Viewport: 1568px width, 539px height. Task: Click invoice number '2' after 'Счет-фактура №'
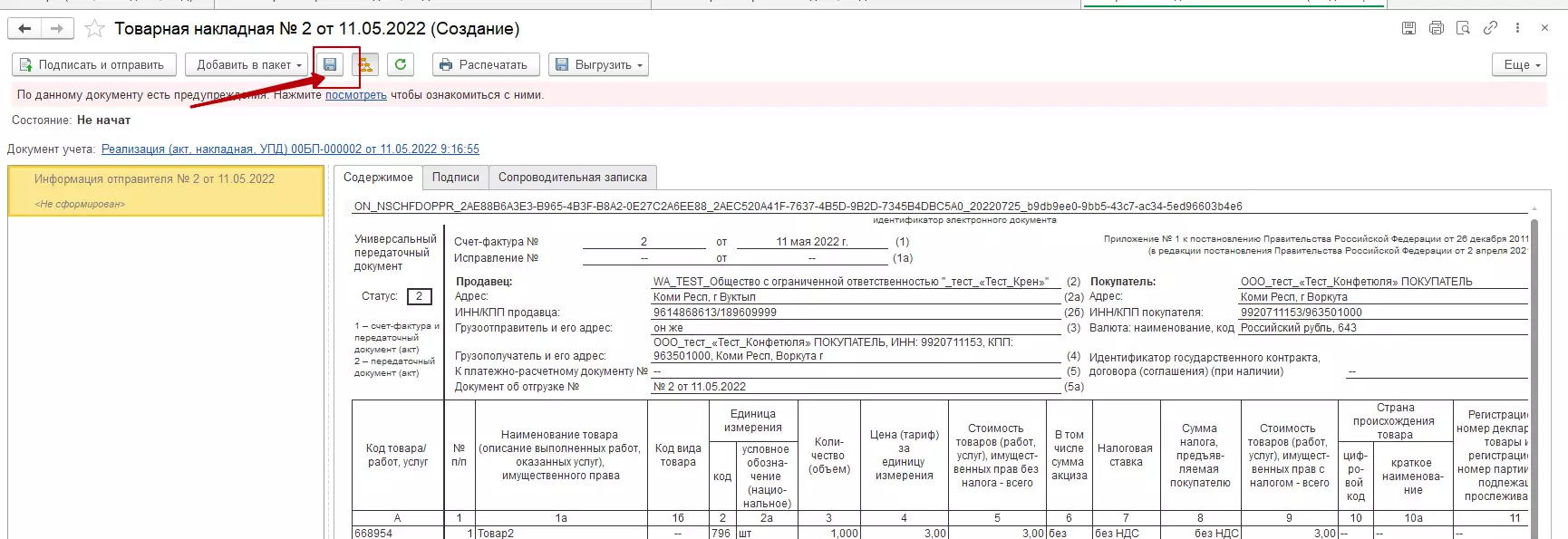click(644, 242)
